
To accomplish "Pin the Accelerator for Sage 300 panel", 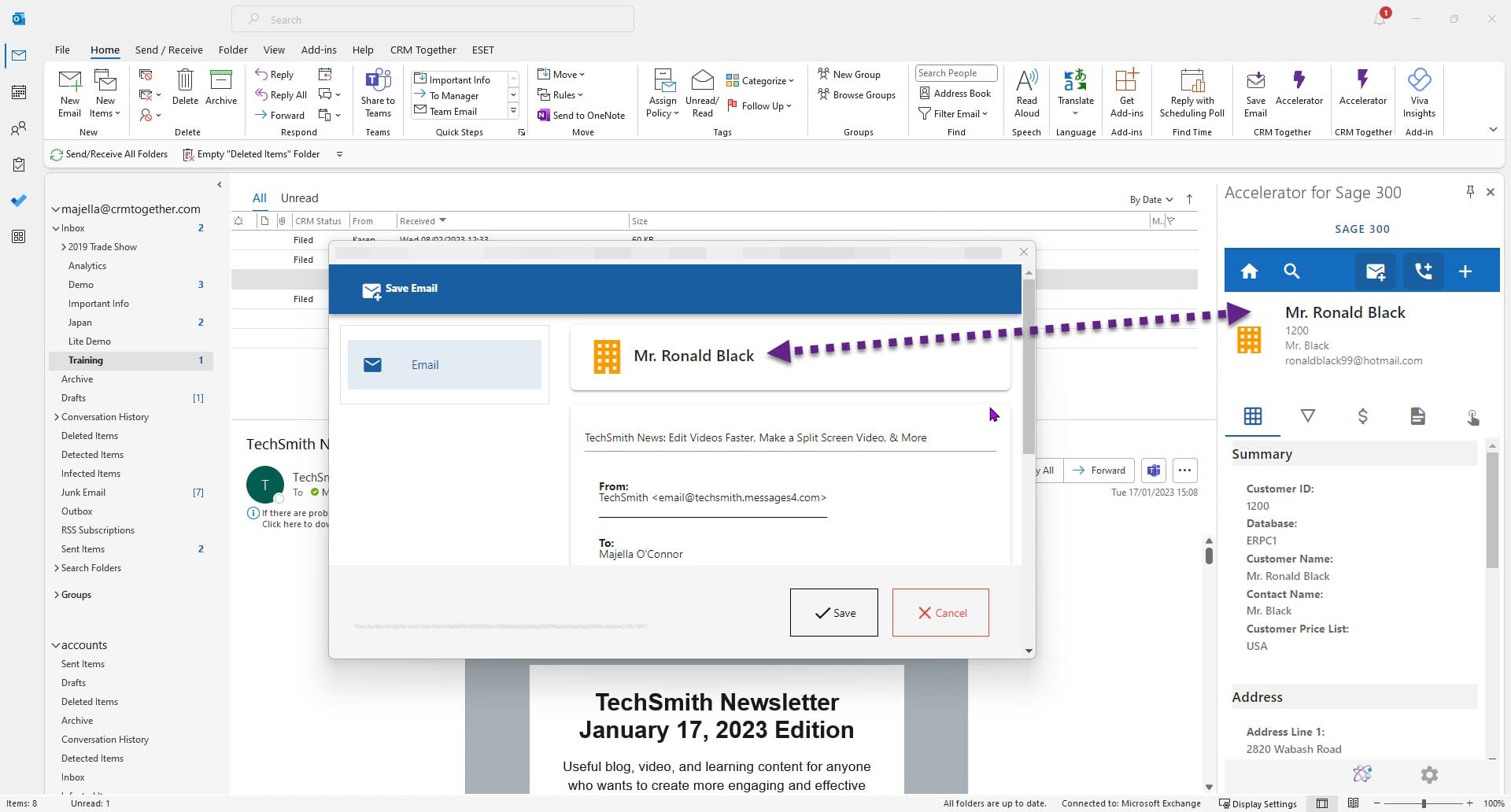I will pyautogui.click(x=1470, y=191).
